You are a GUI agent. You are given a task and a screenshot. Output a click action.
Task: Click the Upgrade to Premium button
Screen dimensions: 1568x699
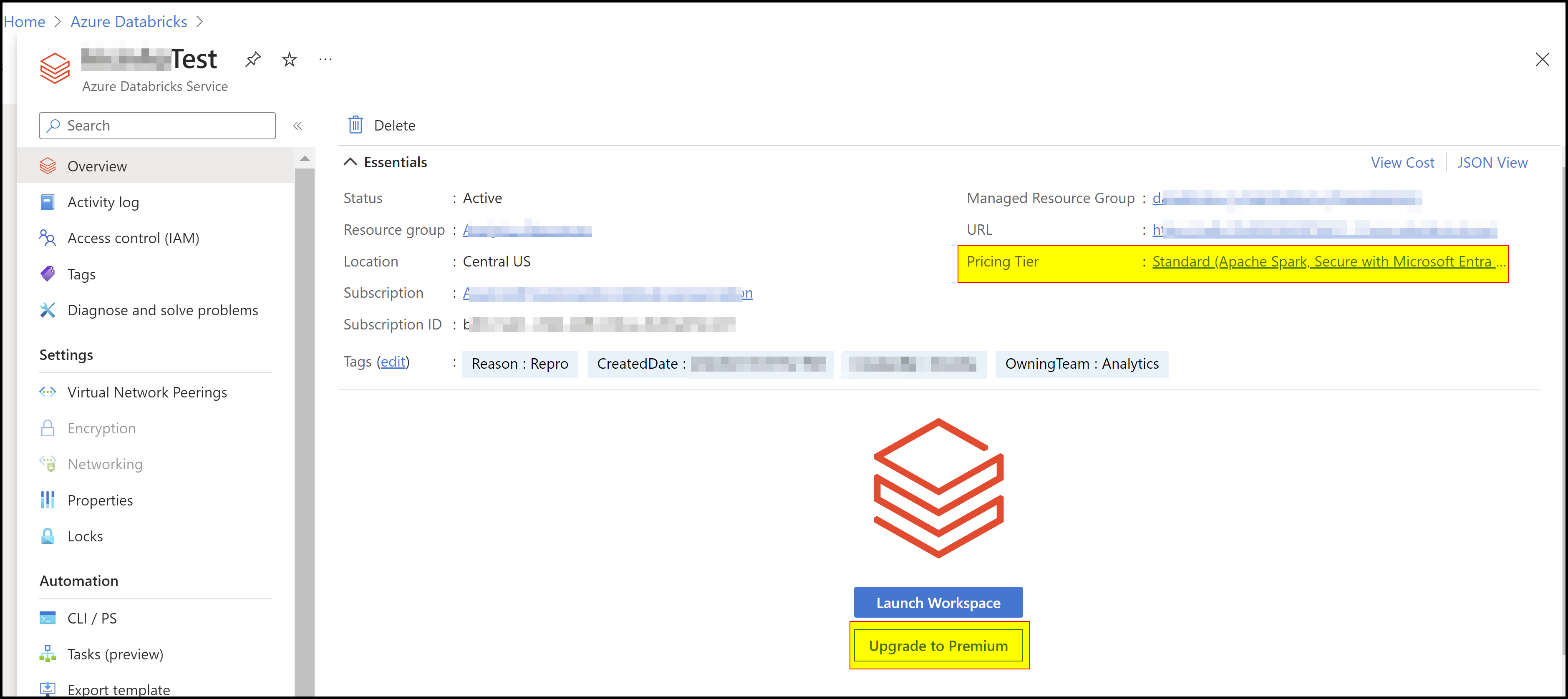click(x=938, y=646)
